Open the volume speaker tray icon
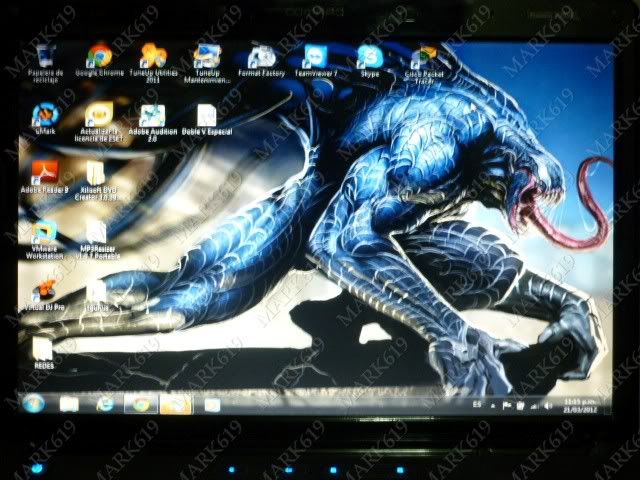Screen dimensions: 640x480 548,406
